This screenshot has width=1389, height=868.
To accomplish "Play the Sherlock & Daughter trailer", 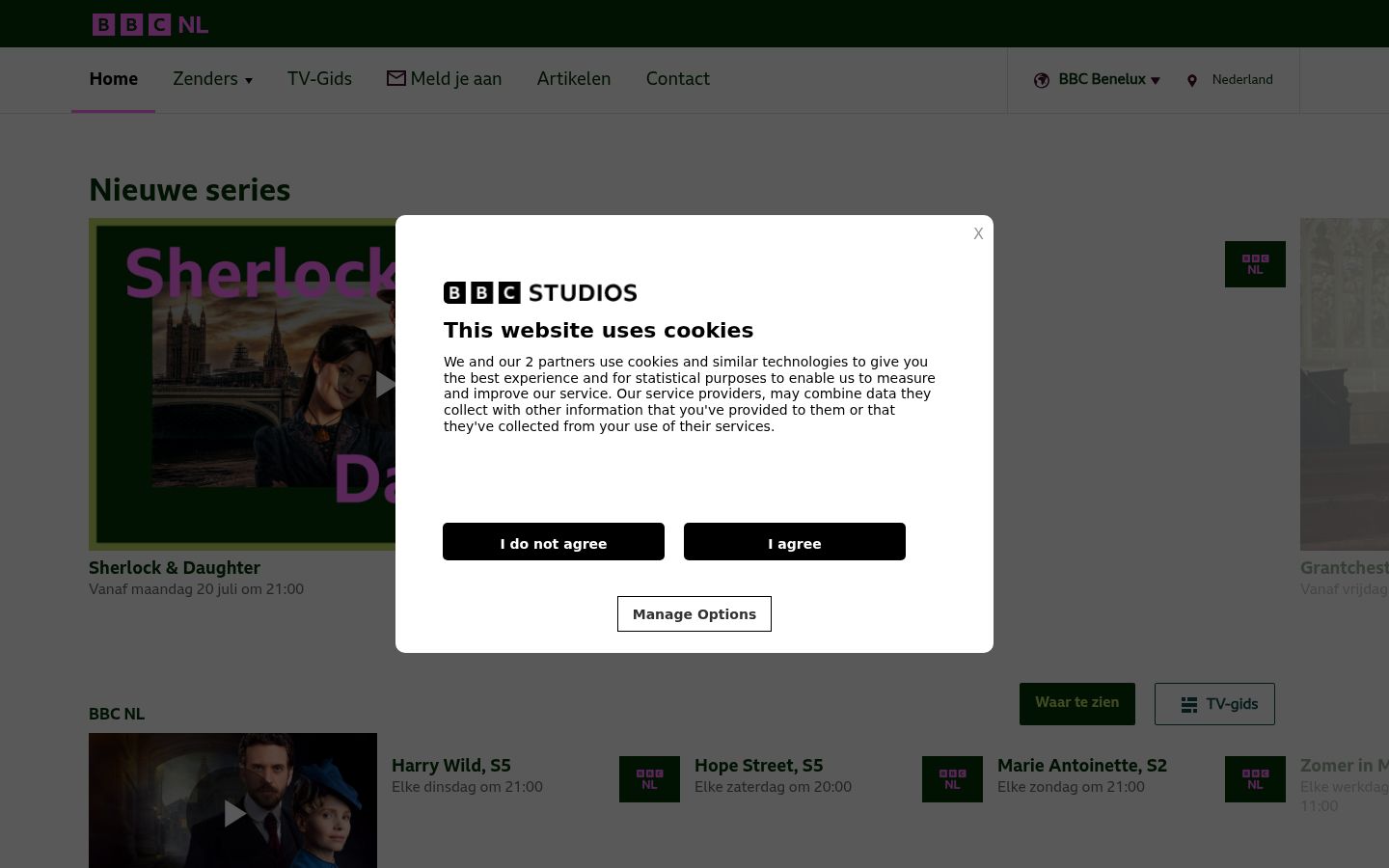I will click(385, 384).
